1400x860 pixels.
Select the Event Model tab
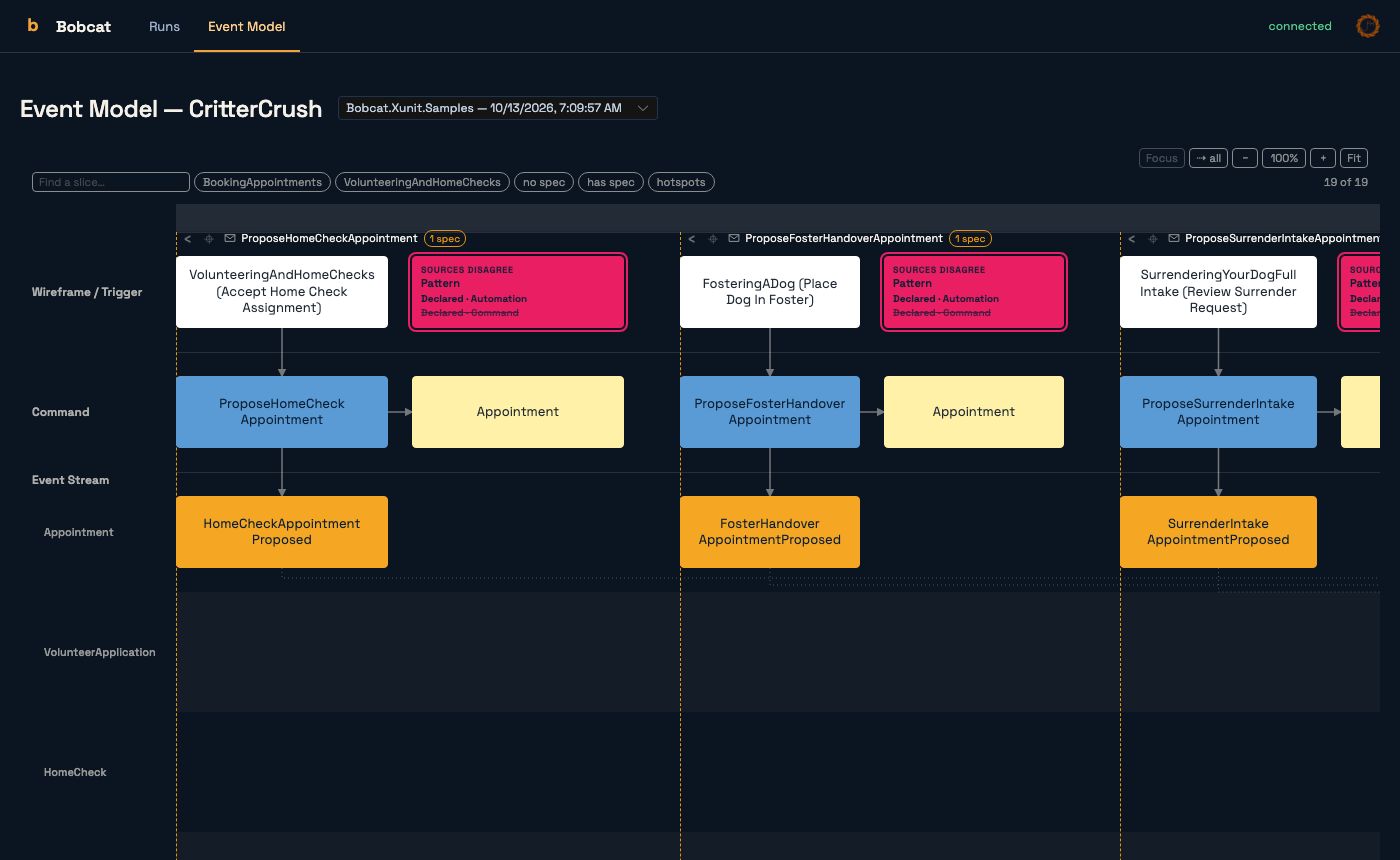point(247,26)
